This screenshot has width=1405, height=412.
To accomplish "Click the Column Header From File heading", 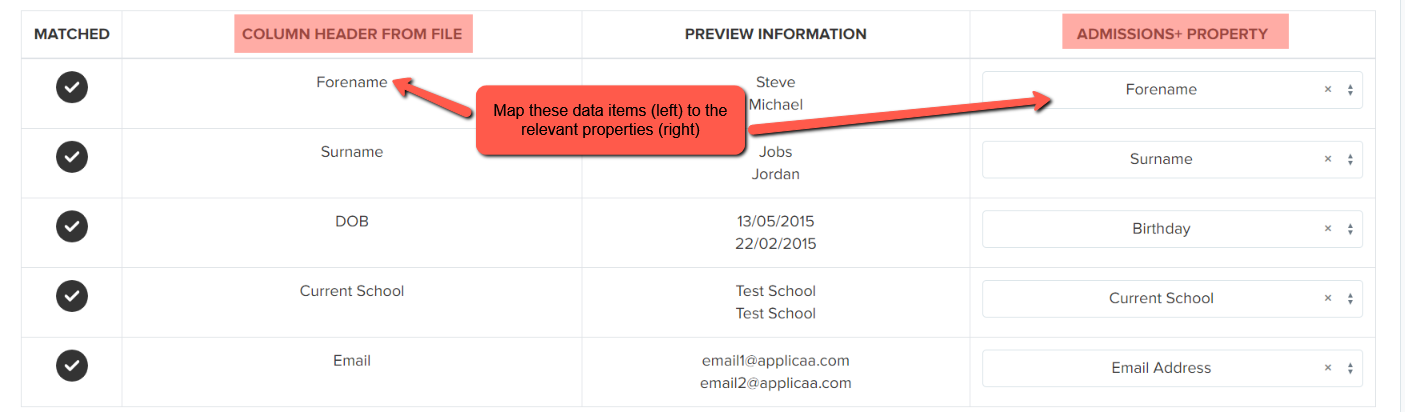I will click(352, 34).
